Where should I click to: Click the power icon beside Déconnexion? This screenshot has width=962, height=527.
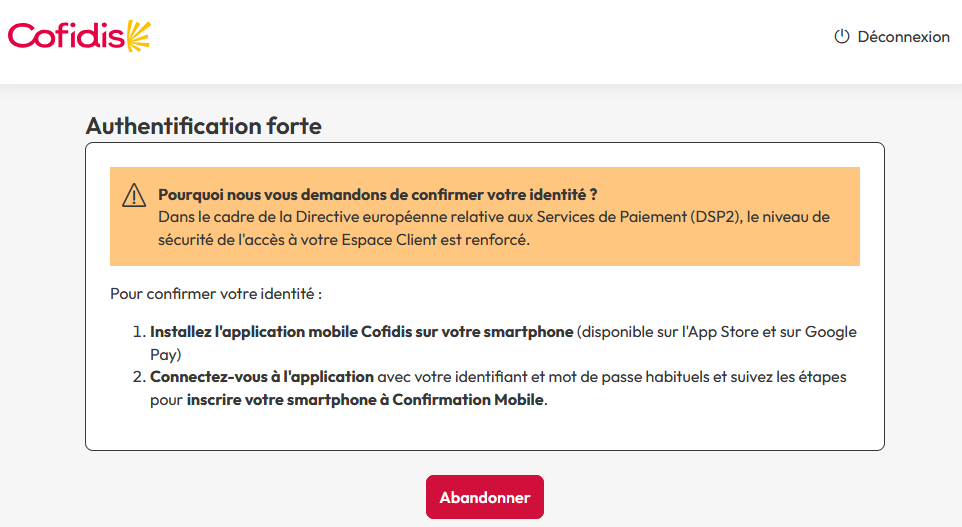pyautogui.click(x=841, y=37)
